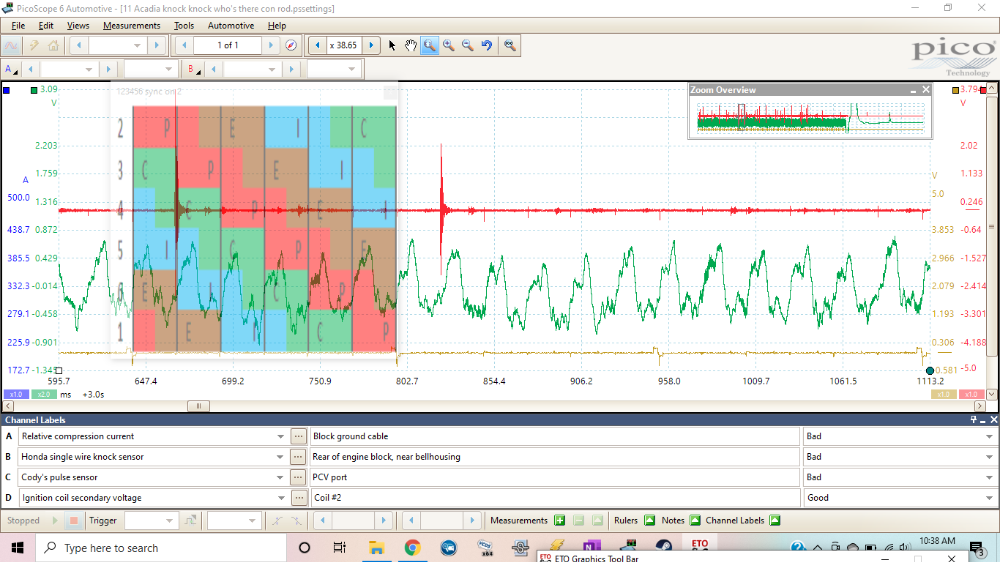Click the Zoom Overview waveform thumbnail
The width and height of the screenshot is (1000, 562).
tap(810, 117)
